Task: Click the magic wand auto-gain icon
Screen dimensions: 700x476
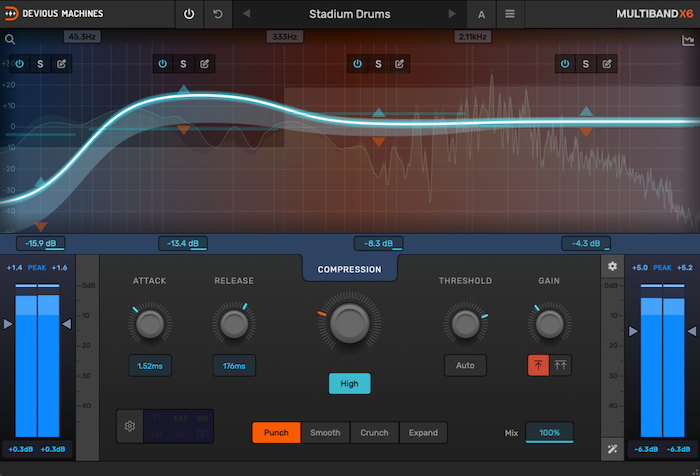Action: [x=612, y=449]
